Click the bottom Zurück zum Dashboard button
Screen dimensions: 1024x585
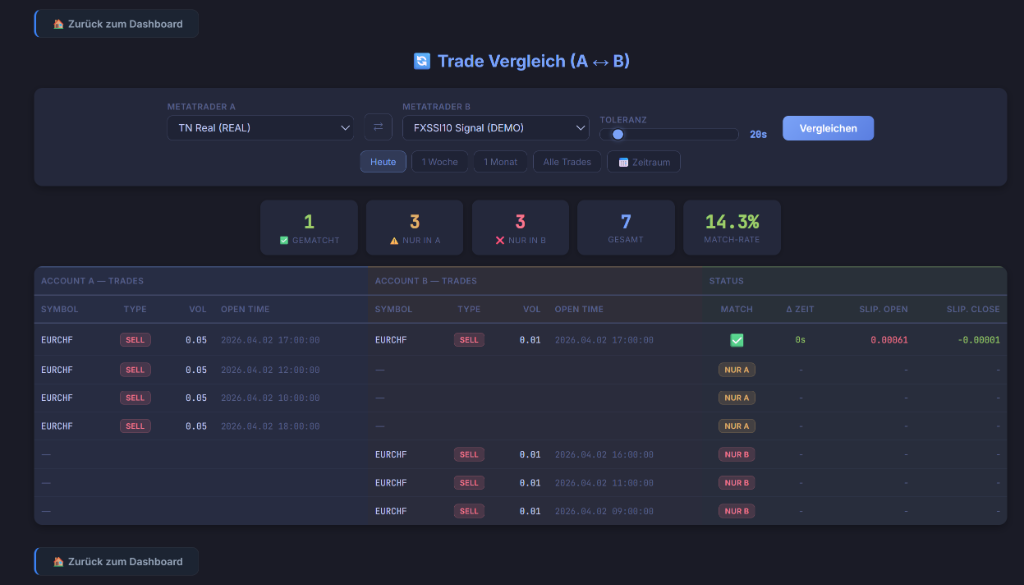115,561
